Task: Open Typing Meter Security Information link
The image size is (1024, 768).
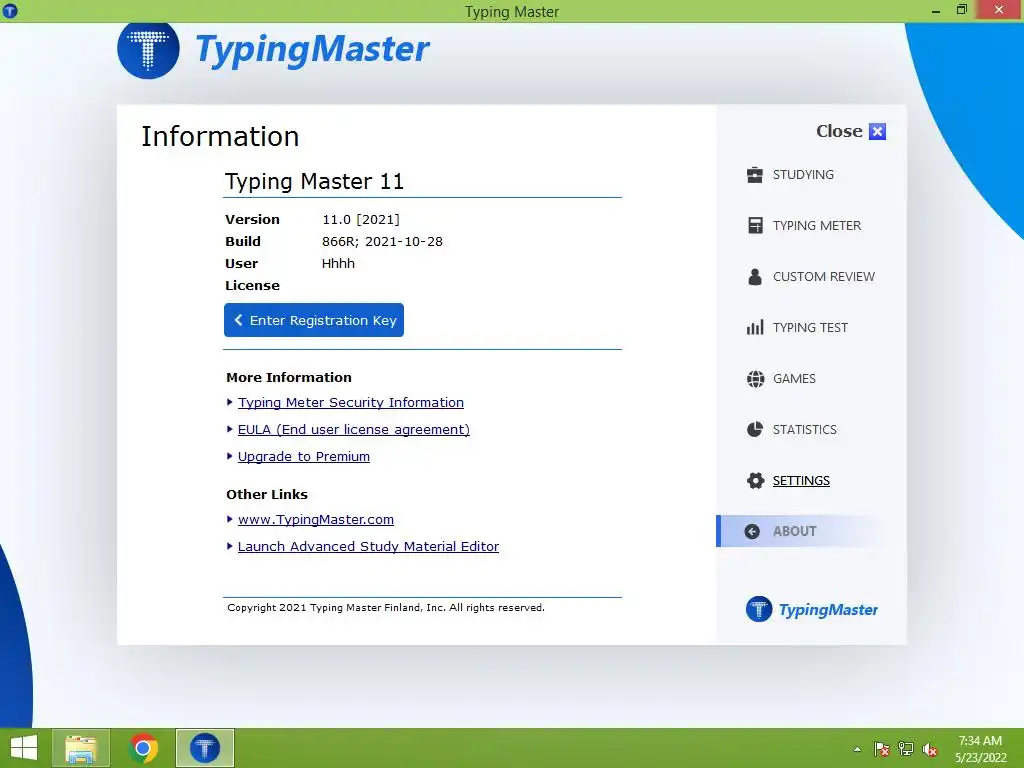Action: coord(351,402)
